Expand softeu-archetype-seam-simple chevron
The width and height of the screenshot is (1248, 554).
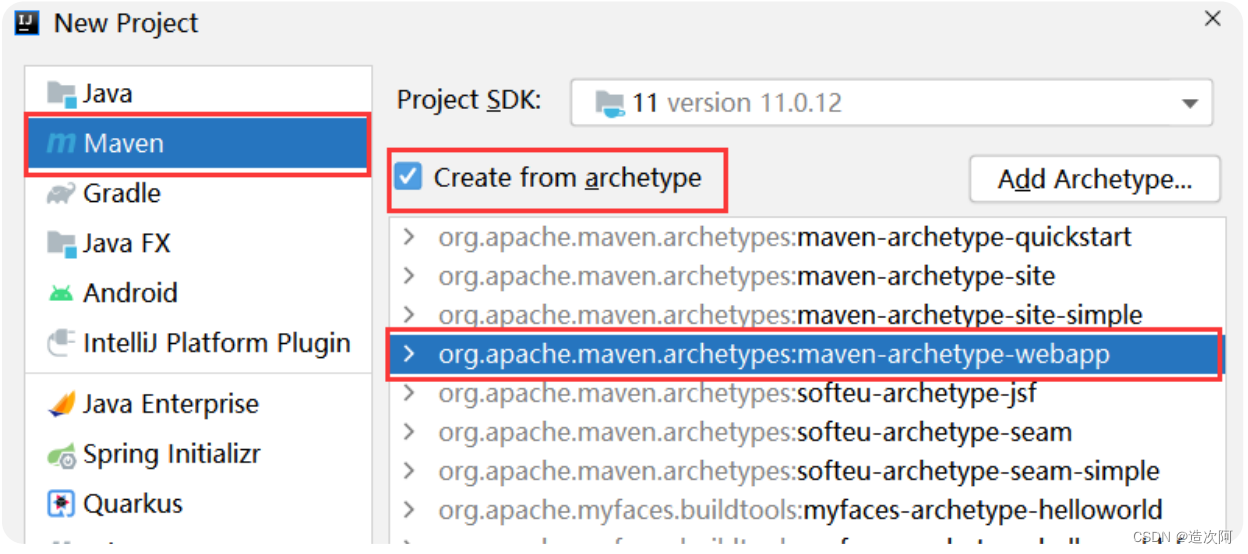click(408, 471)
